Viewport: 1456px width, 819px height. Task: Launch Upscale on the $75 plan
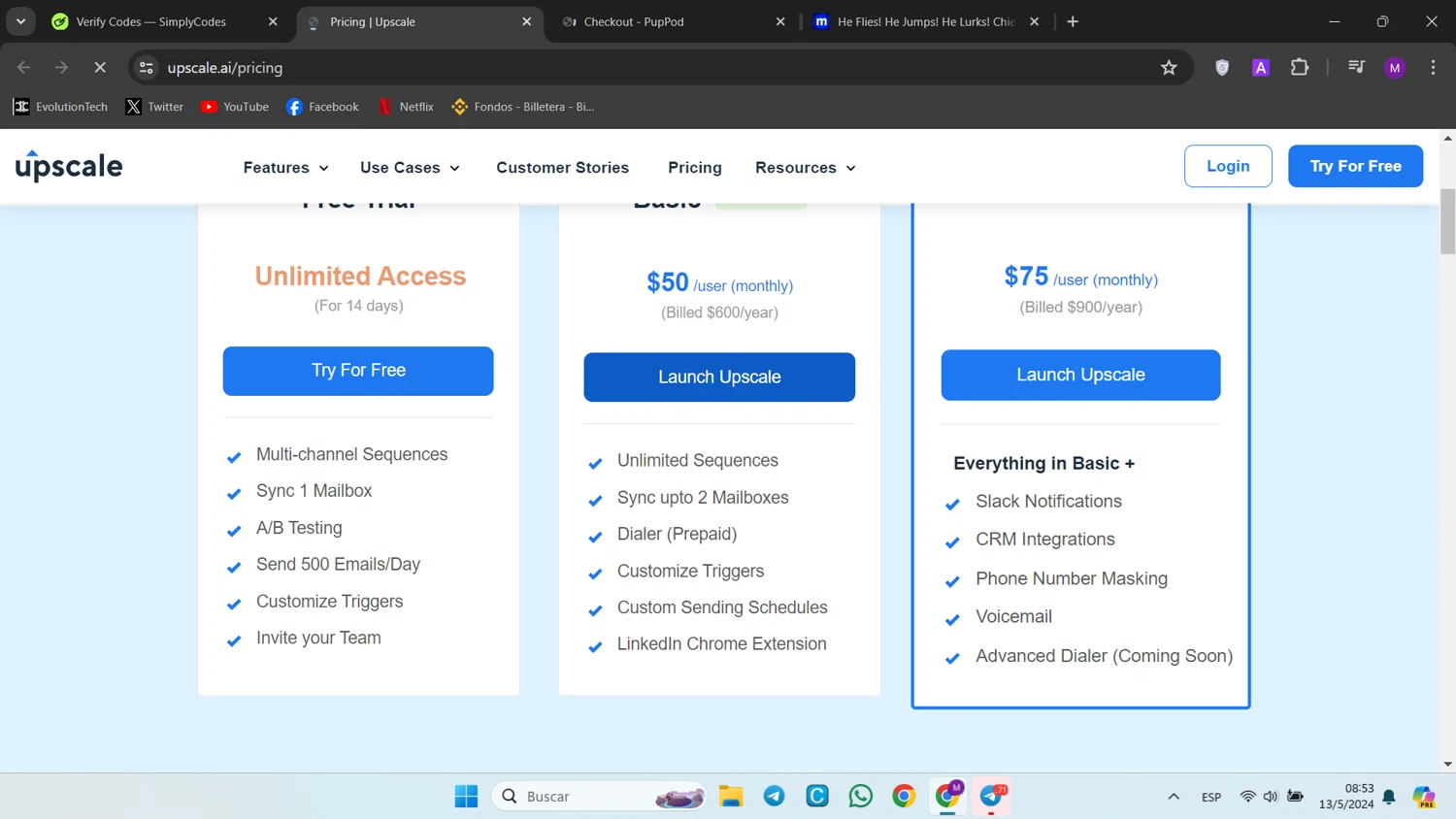[x=1080, y=375]
